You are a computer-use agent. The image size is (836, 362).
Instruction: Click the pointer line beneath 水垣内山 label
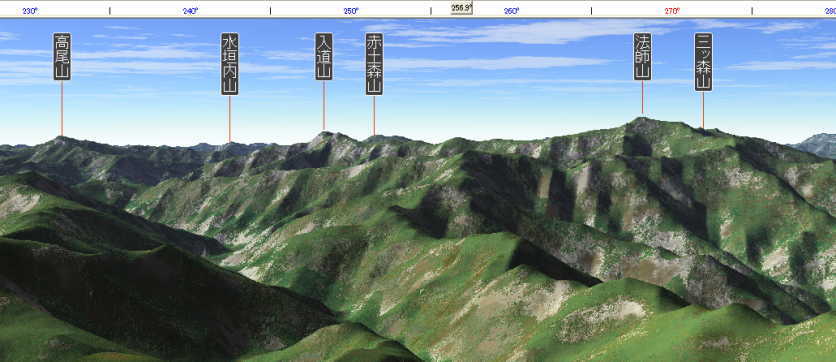[230, 119]
